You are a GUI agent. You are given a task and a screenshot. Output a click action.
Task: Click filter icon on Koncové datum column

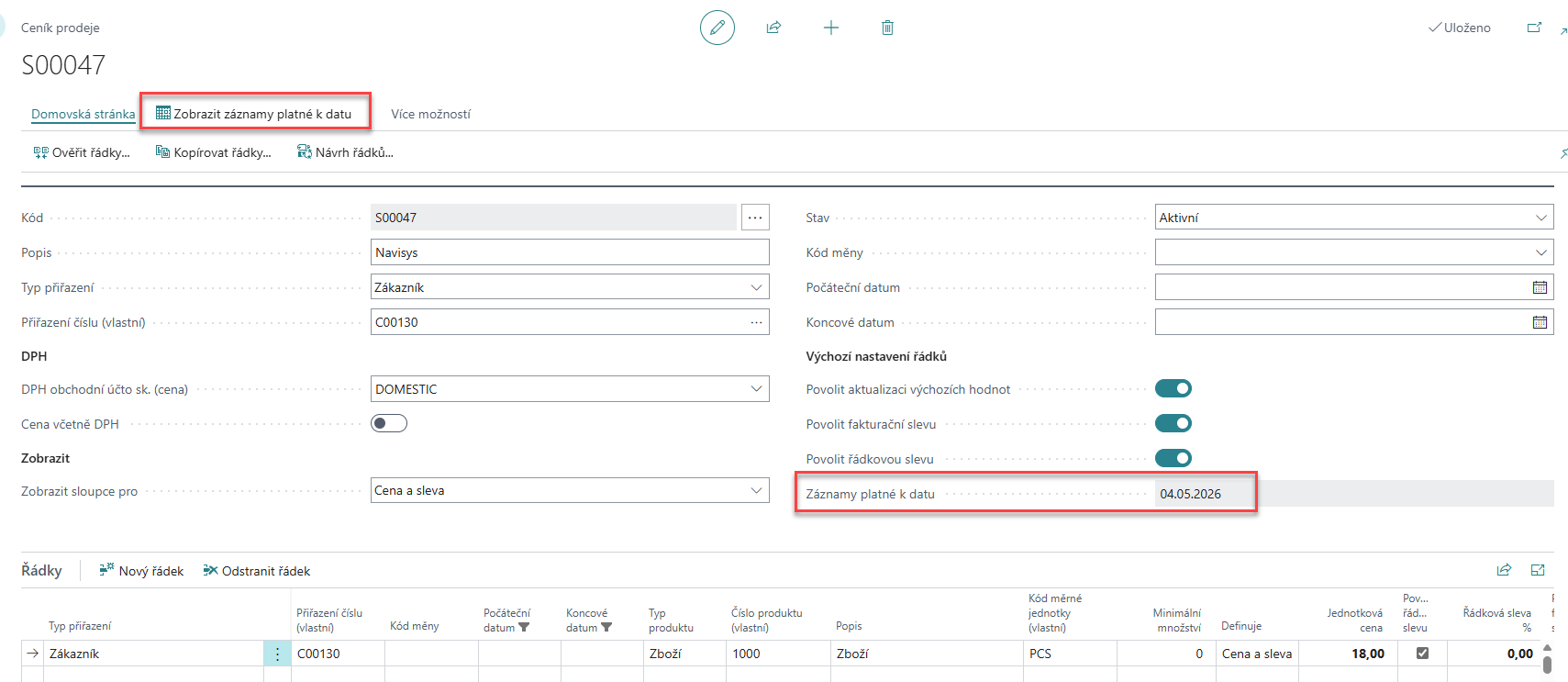(606, 628)
